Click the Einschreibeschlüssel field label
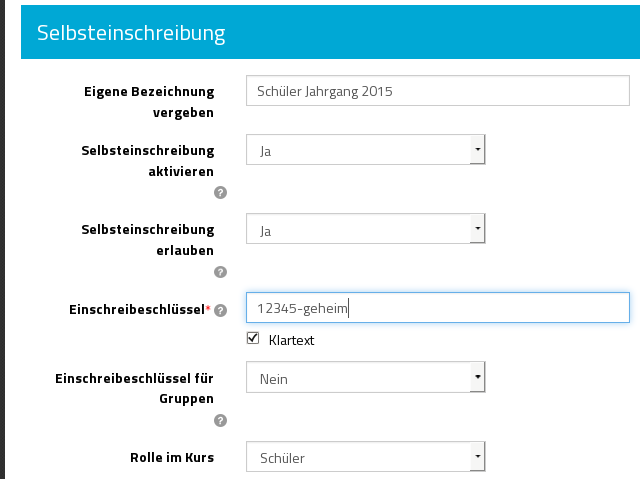 click(143, 310)
